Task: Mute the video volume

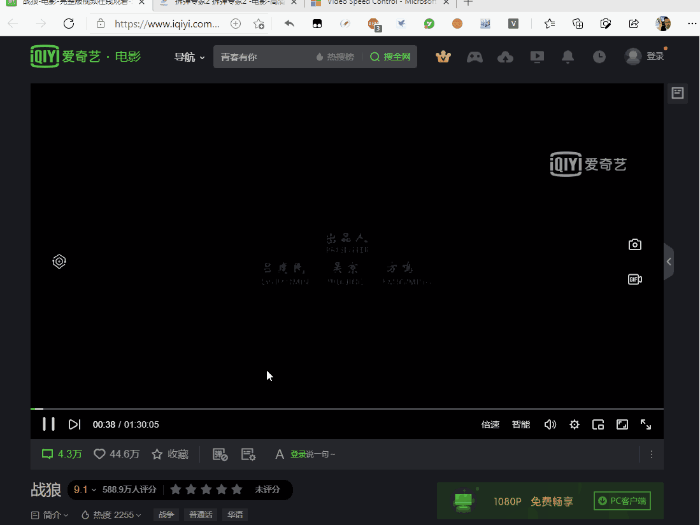Action: [550, 424]
